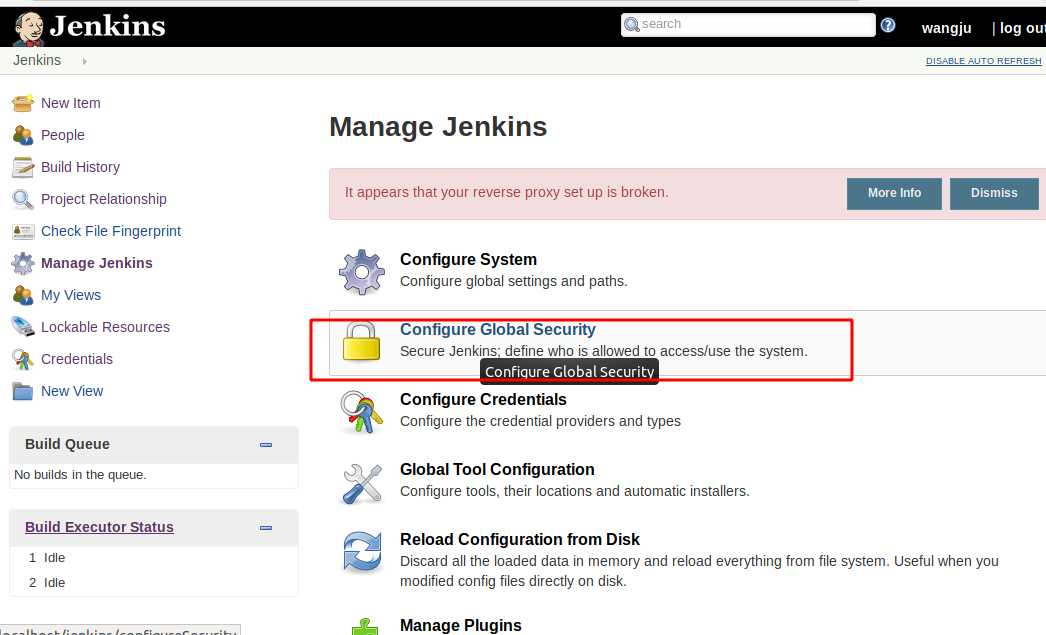Screen dimensions: 1046x635
Task: Click the More Info button
Action: click(894, 193)
